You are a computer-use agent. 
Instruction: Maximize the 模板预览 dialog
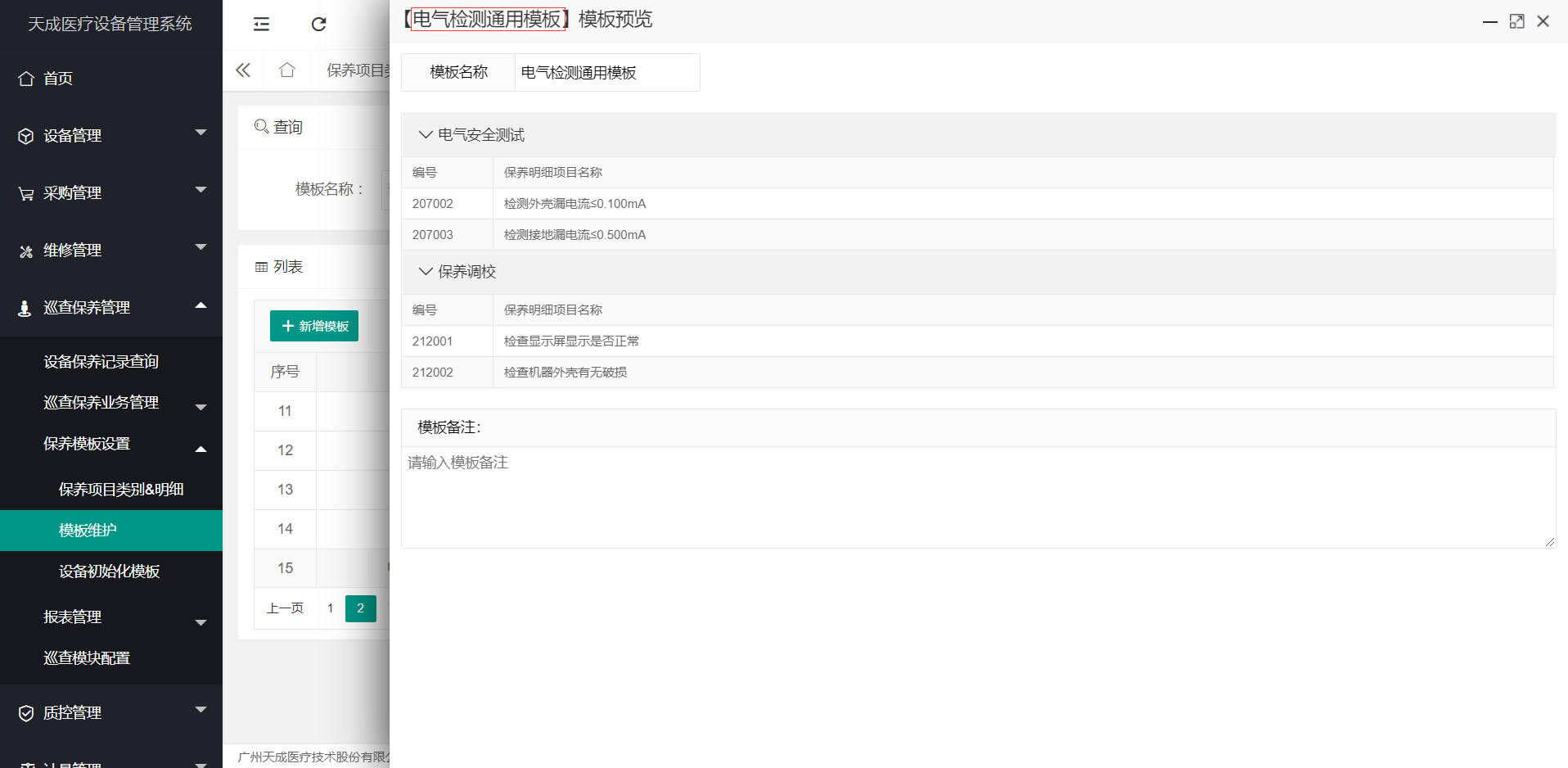[x=1516, y=21]
